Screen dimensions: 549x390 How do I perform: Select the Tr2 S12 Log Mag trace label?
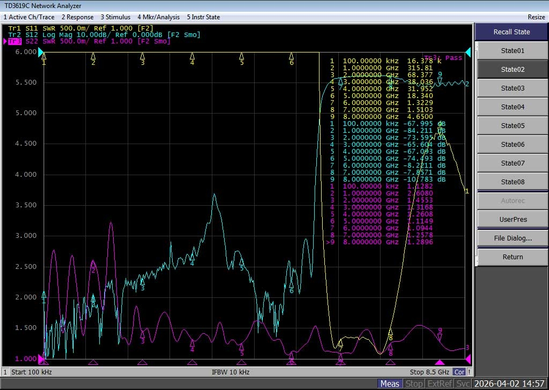pyautogui.click(x=104, y=35)
